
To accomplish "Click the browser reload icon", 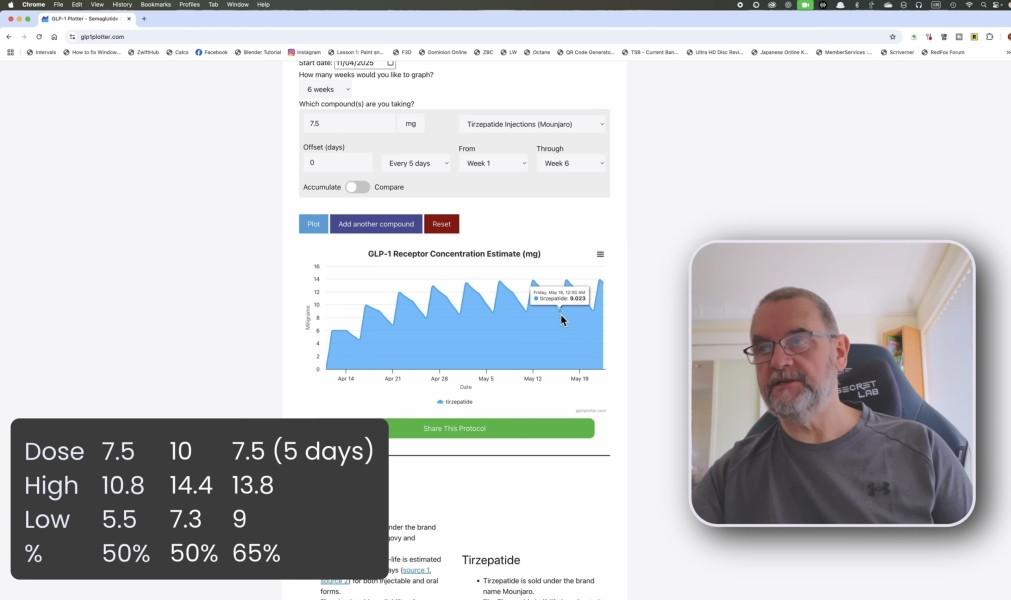I will tap(39, 36).
